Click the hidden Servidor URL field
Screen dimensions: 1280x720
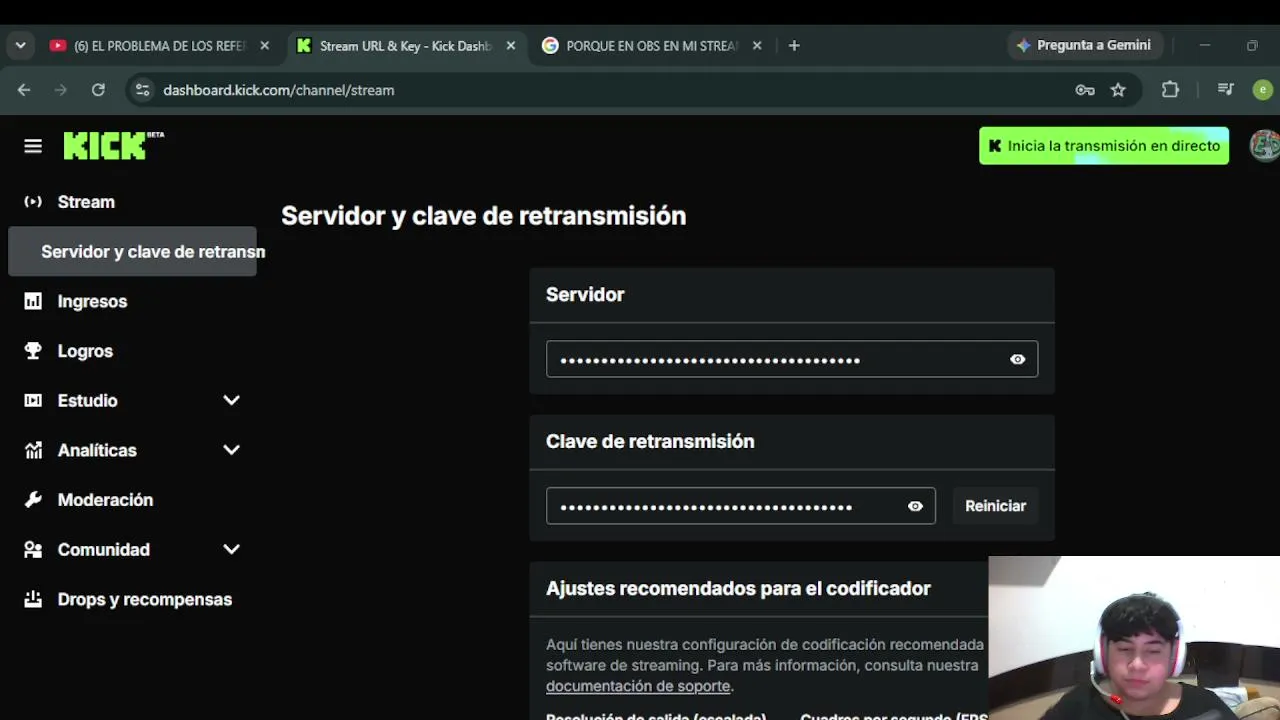pyautogui.click(x=792, y=359)
